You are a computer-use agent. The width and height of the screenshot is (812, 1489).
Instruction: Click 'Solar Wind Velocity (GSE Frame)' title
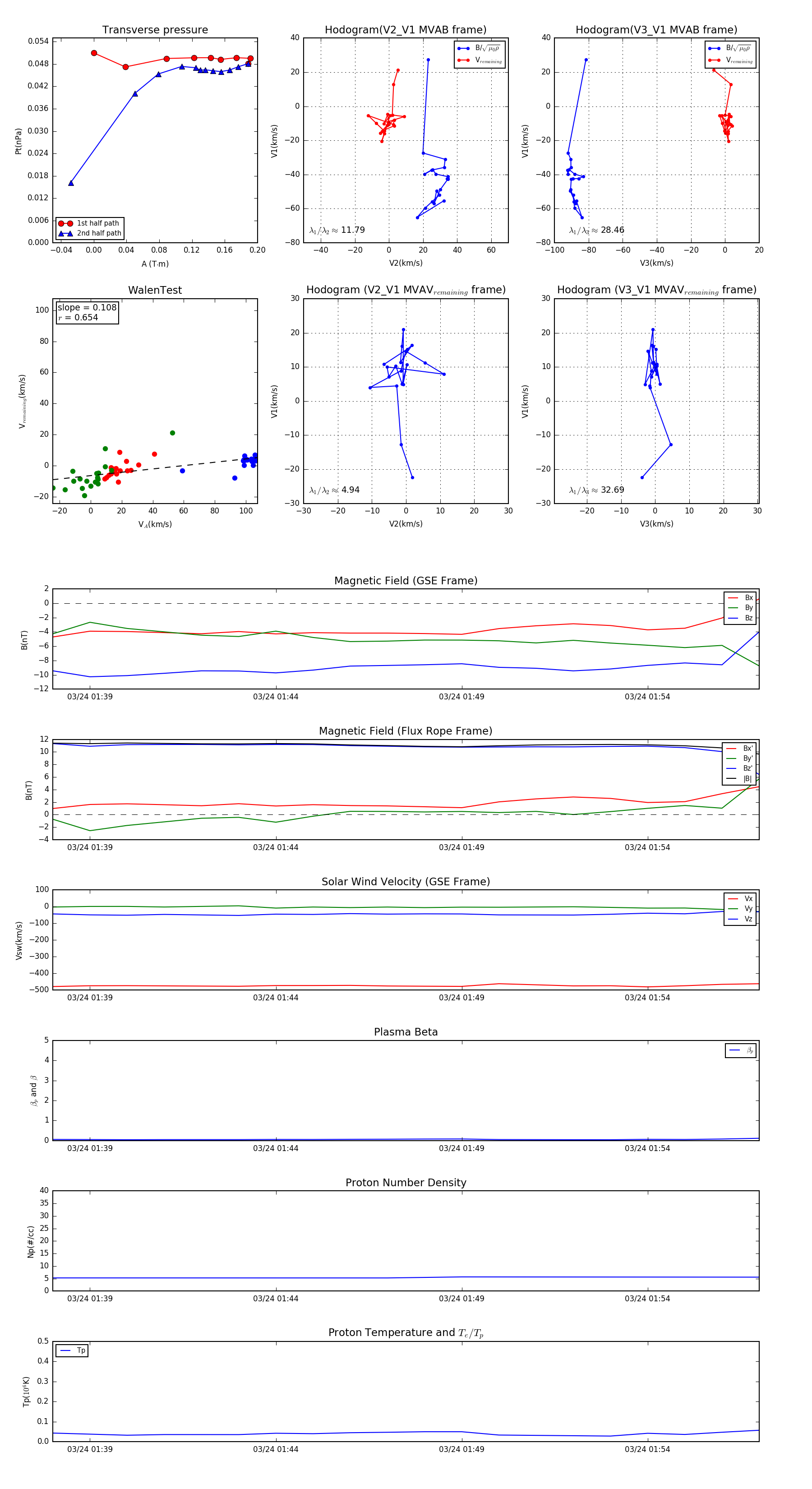[406, 882]
